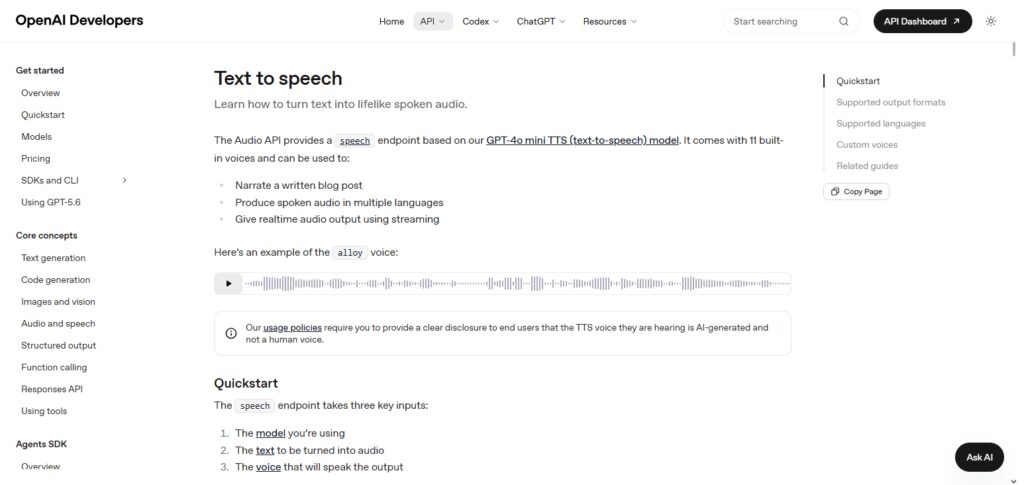Open Responses API in sidebar
The width and height of the screenshot is (1024, 485).
pos(52,389)
